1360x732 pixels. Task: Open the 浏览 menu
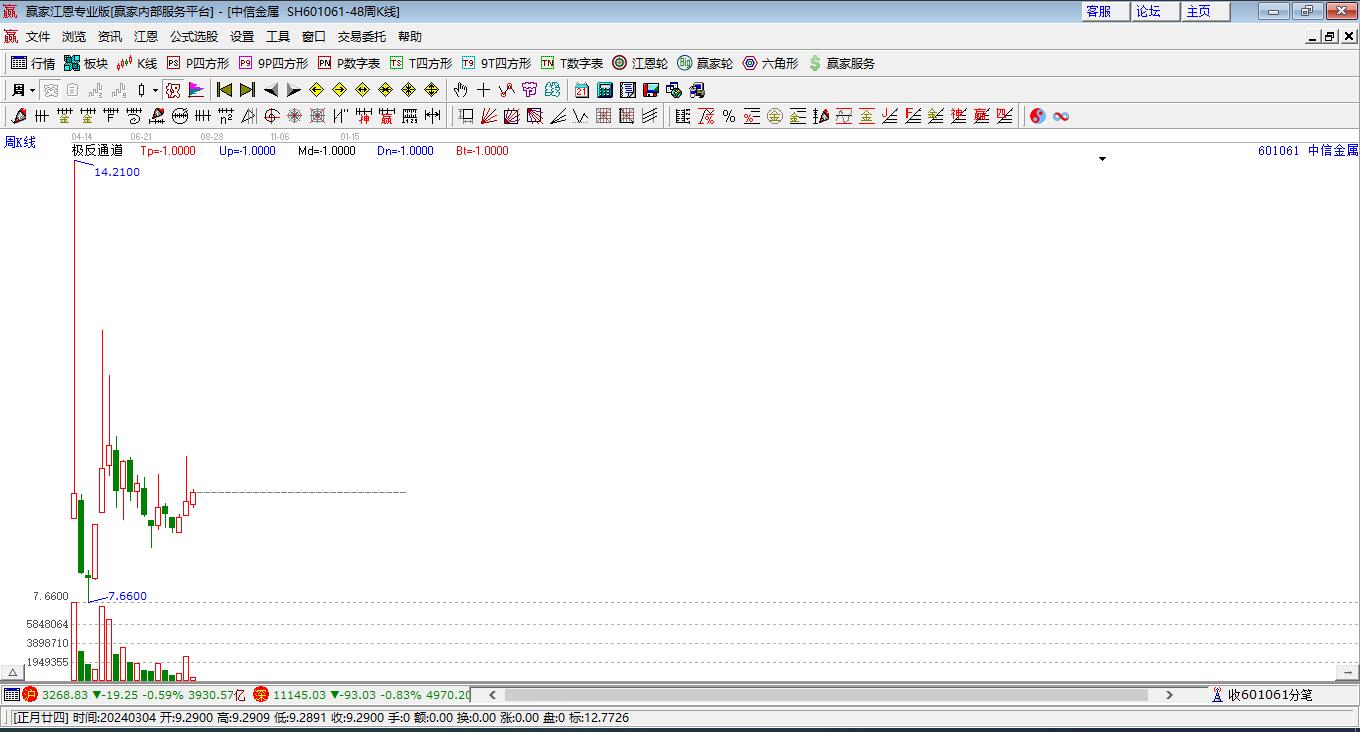pyautogui.click(x=74, y=36)
